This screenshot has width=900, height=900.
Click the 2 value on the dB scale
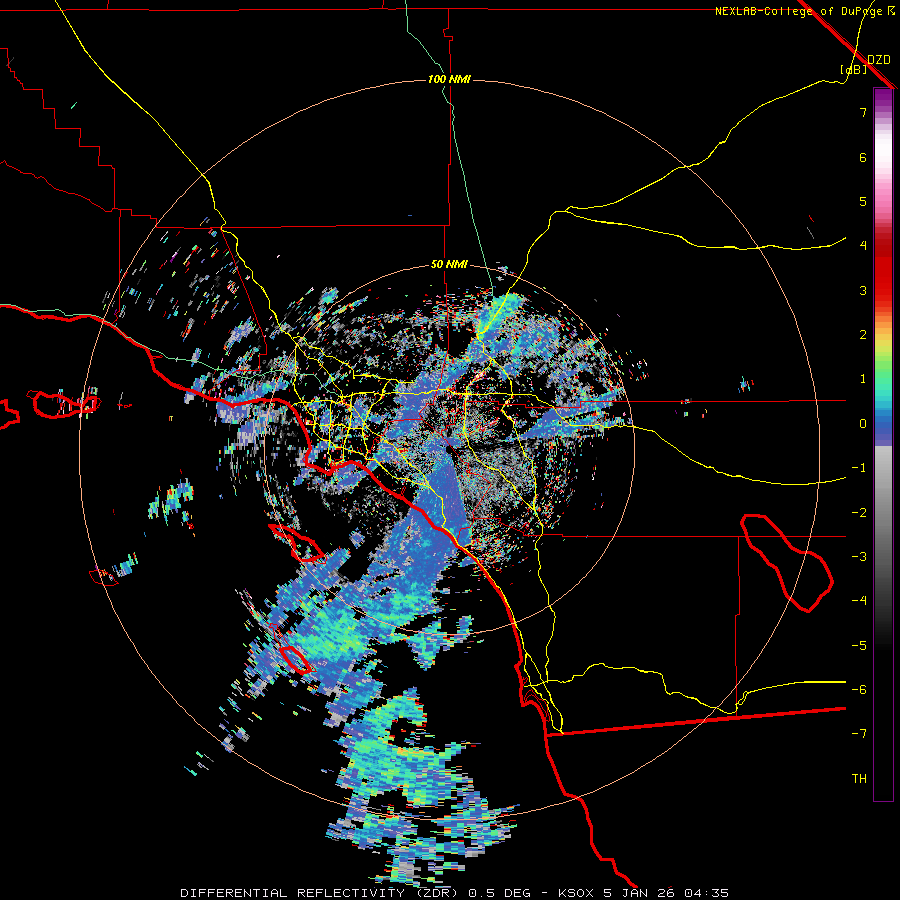863,335
